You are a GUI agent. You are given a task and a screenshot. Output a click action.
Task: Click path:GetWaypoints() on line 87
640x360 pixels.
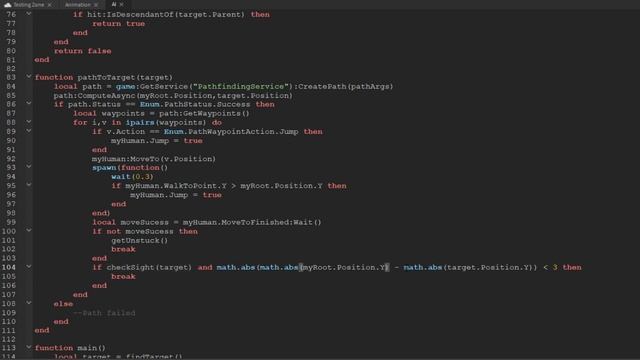pyautogui.click(x=204, y=113)
